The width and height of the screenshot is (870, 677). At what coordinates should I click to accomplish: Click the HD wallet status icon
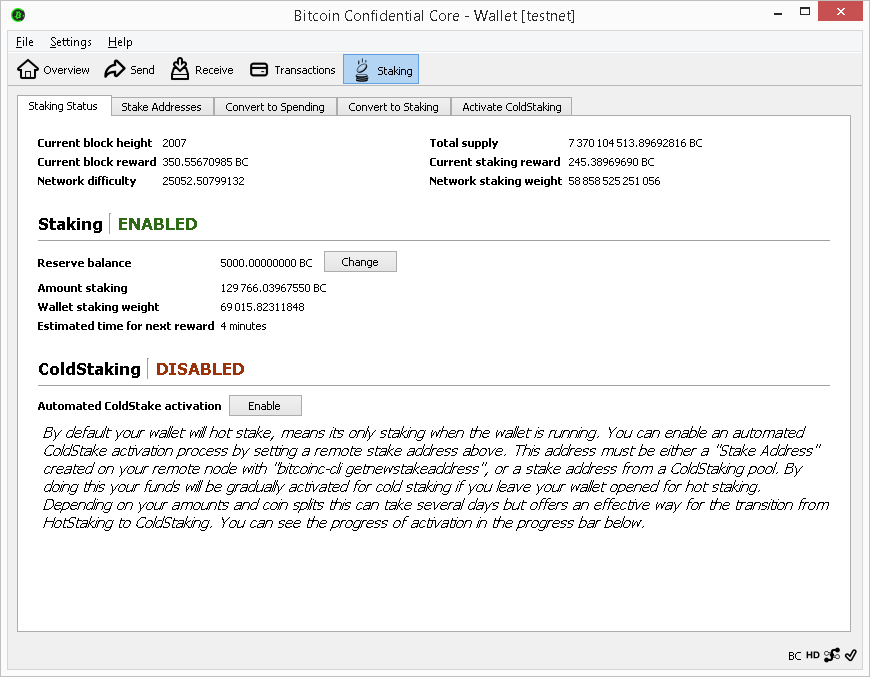pyautogui.click(x=812, y=655)
